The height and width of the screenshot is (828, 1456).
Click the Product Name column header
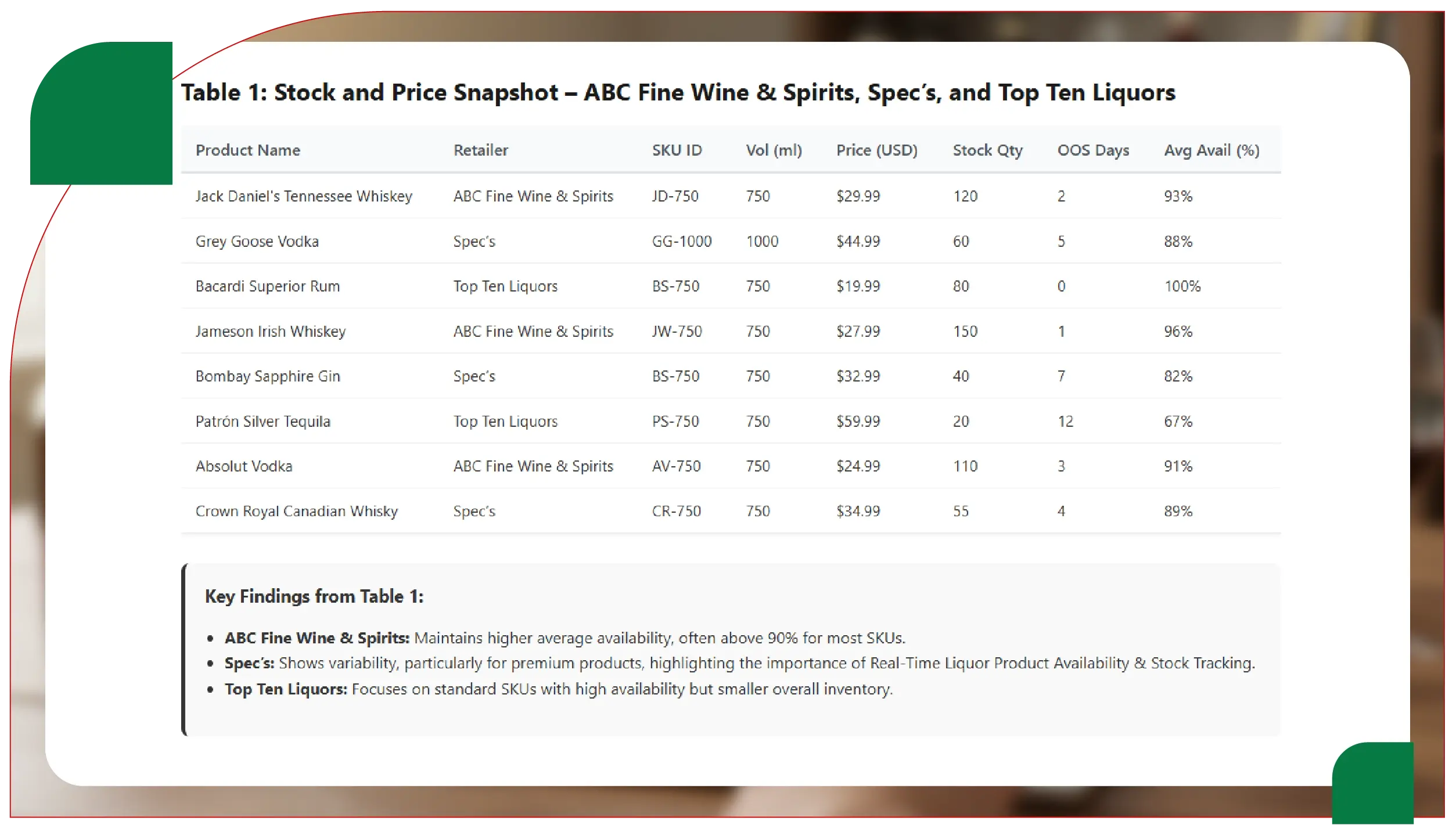248,150
